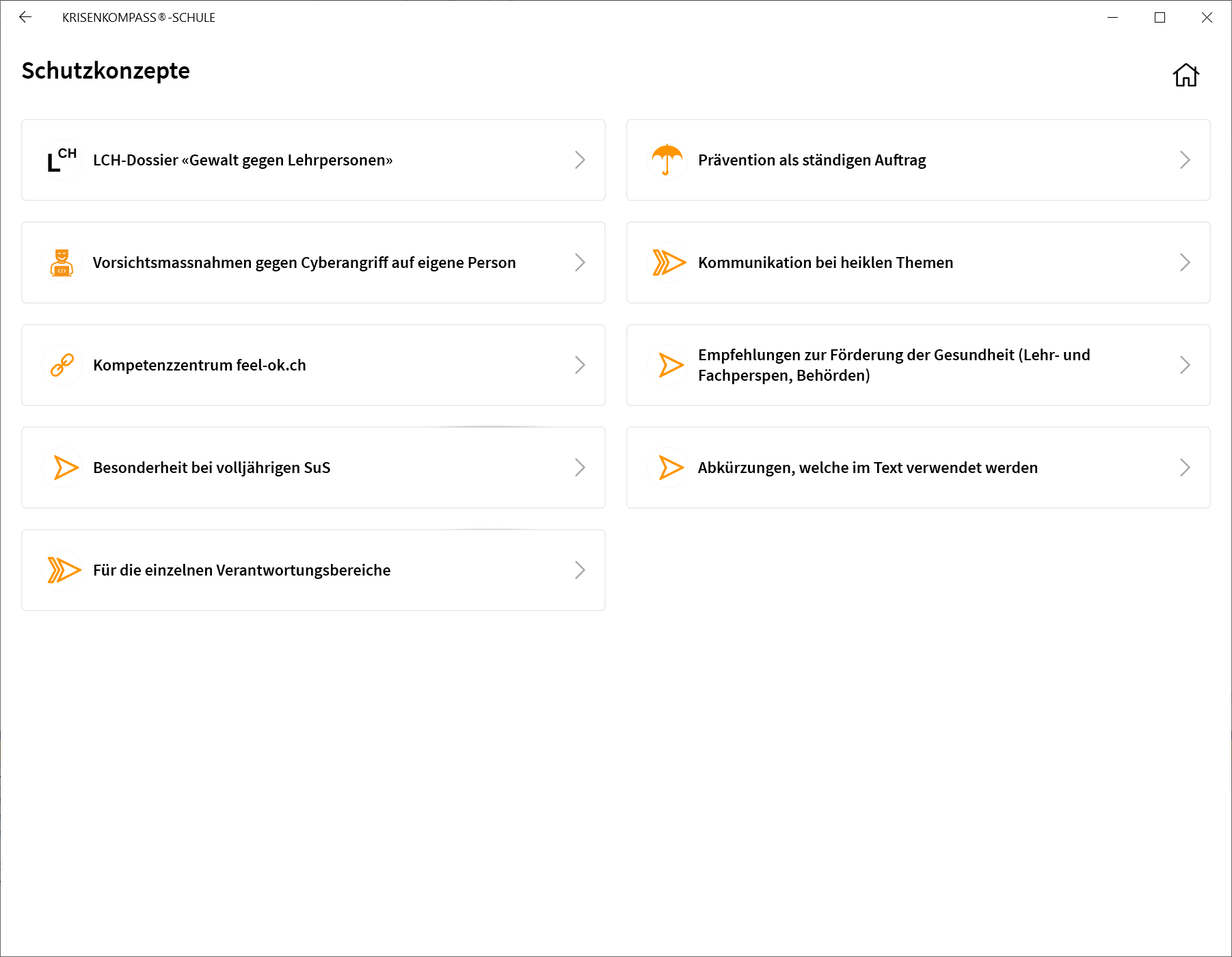Click the arrow icon beside Besonderheit
The height and width of the screenshot is (957, 1232).
pyautogui.click(x=66, y=468)
